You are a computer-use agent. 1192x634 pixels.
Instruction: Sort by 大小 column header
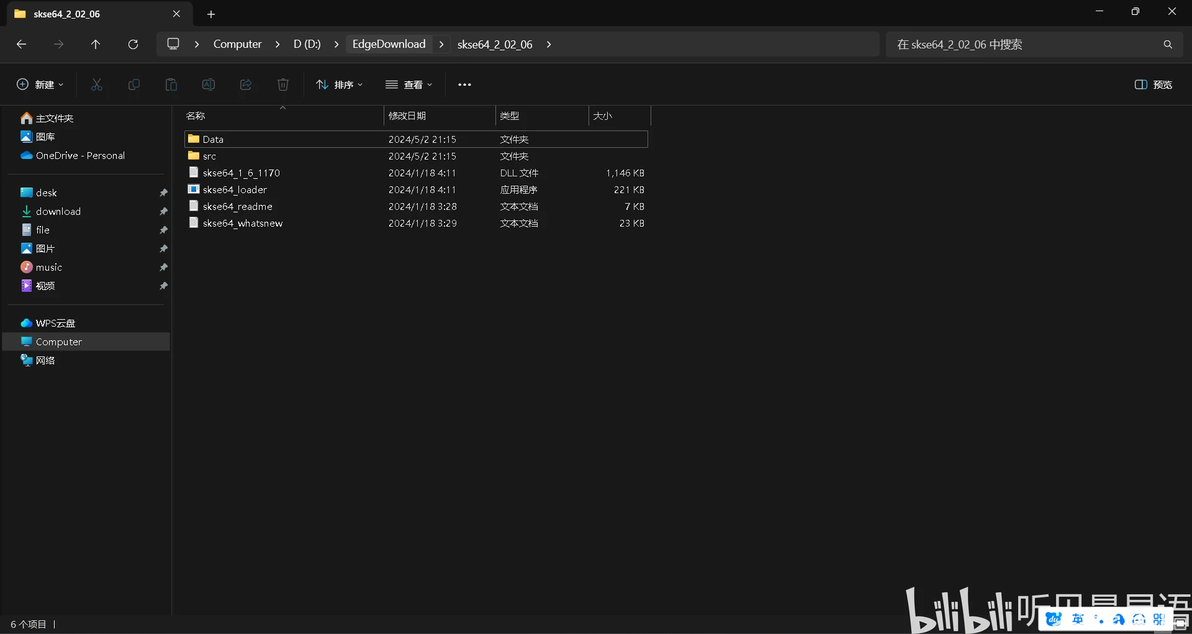620,116
